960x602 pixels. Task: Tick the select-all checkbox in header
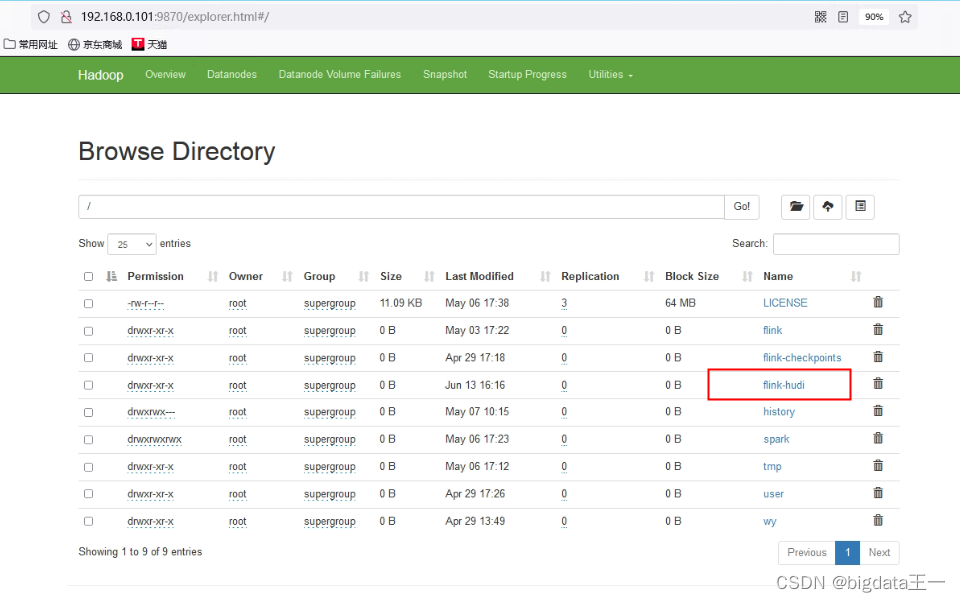pos(89,277)
